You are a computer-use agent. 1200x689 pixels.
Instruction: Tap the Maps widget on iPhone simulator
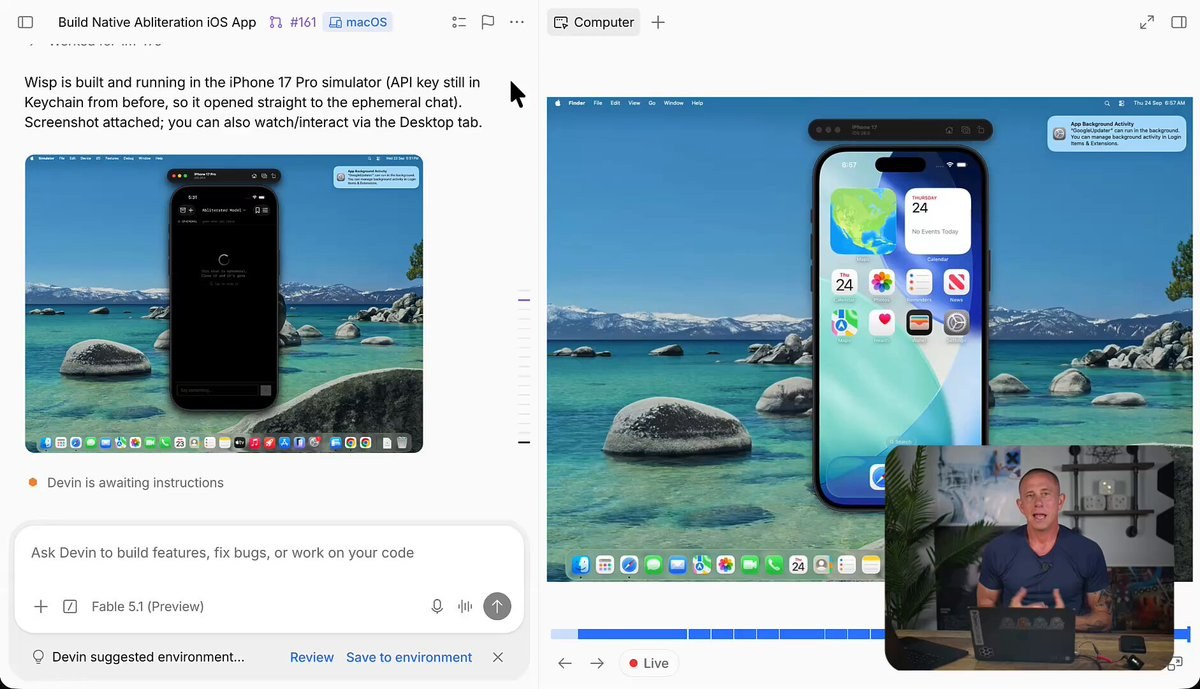pos(863,221)
